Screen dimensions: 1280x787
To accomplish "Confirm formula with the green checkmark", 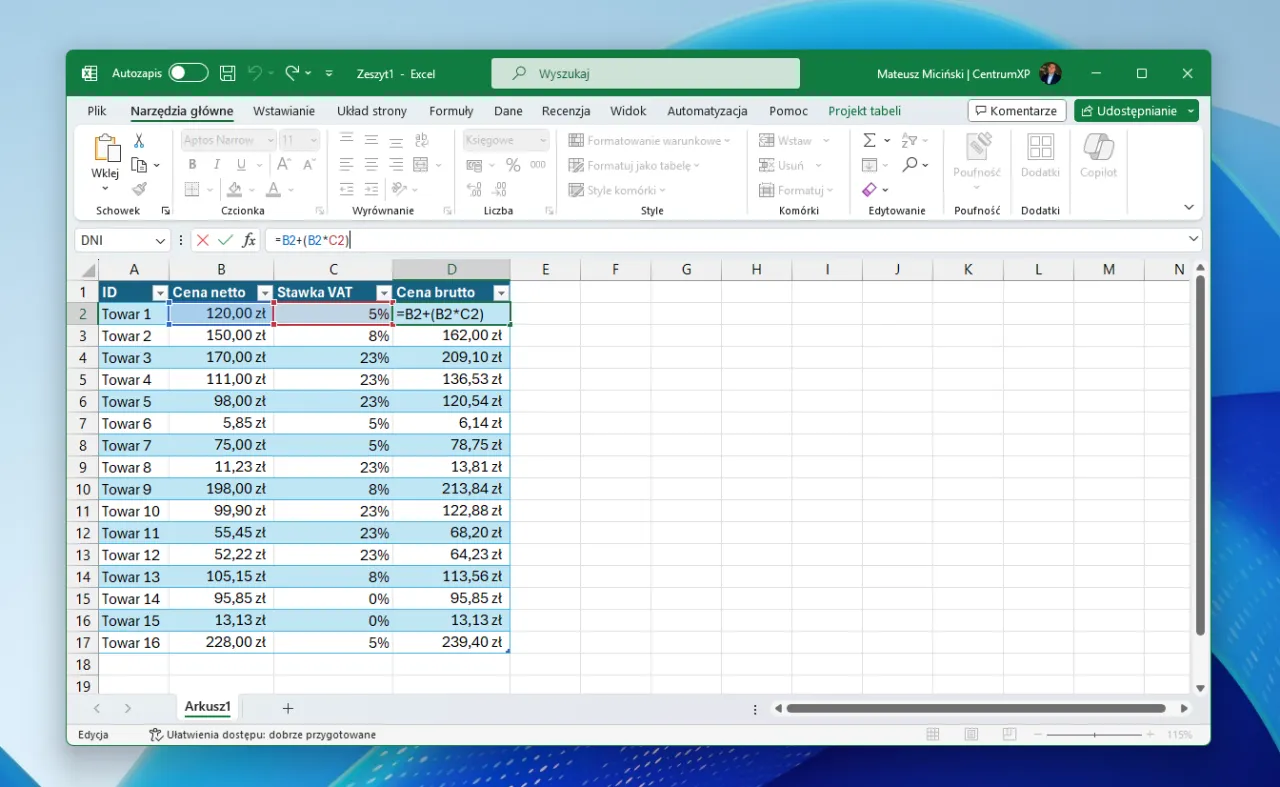I will [225, 240].
